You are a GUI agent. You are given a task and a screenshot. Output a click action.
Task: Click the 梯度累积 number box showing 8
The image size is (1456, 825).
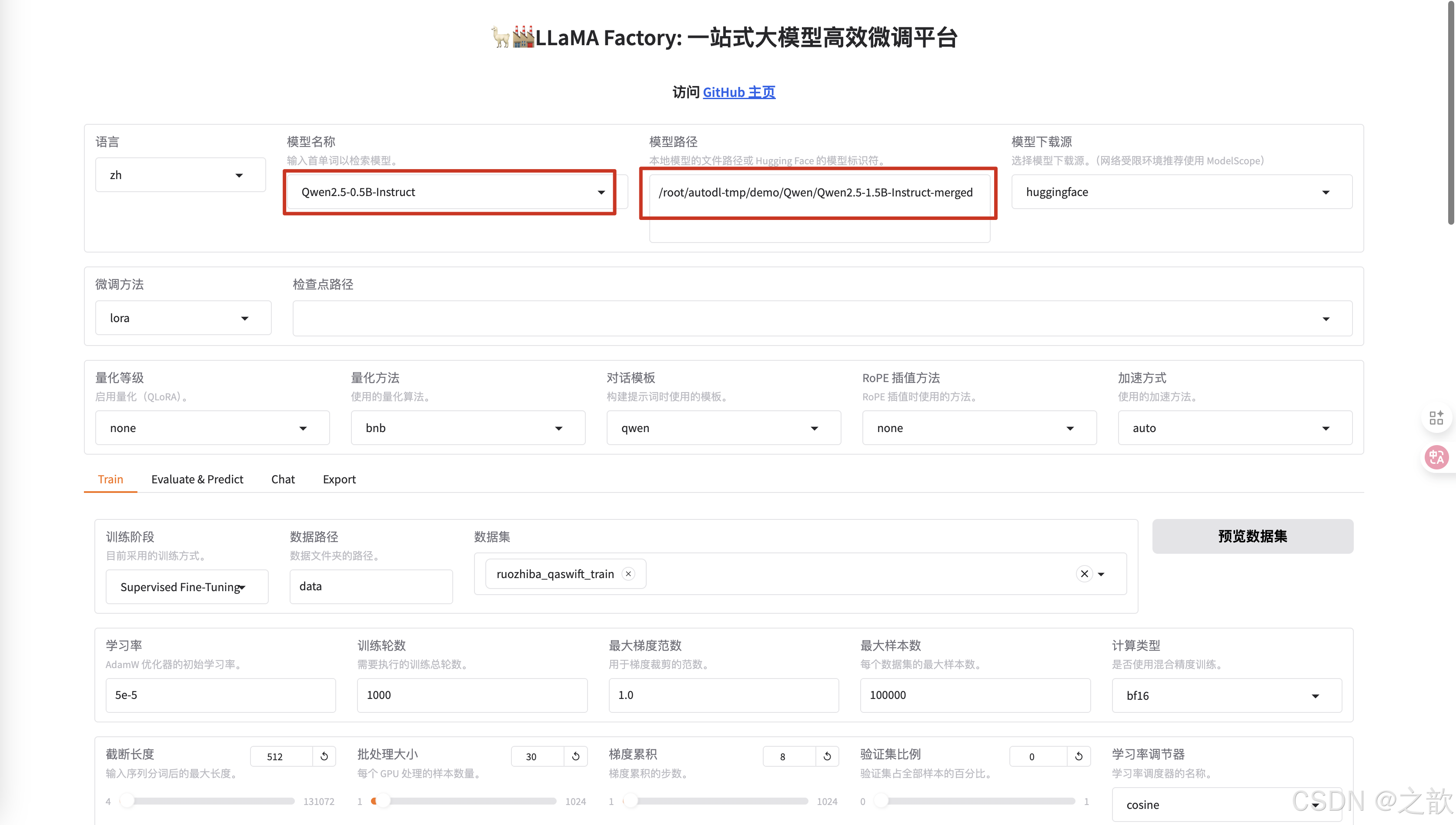coord(789,756)
